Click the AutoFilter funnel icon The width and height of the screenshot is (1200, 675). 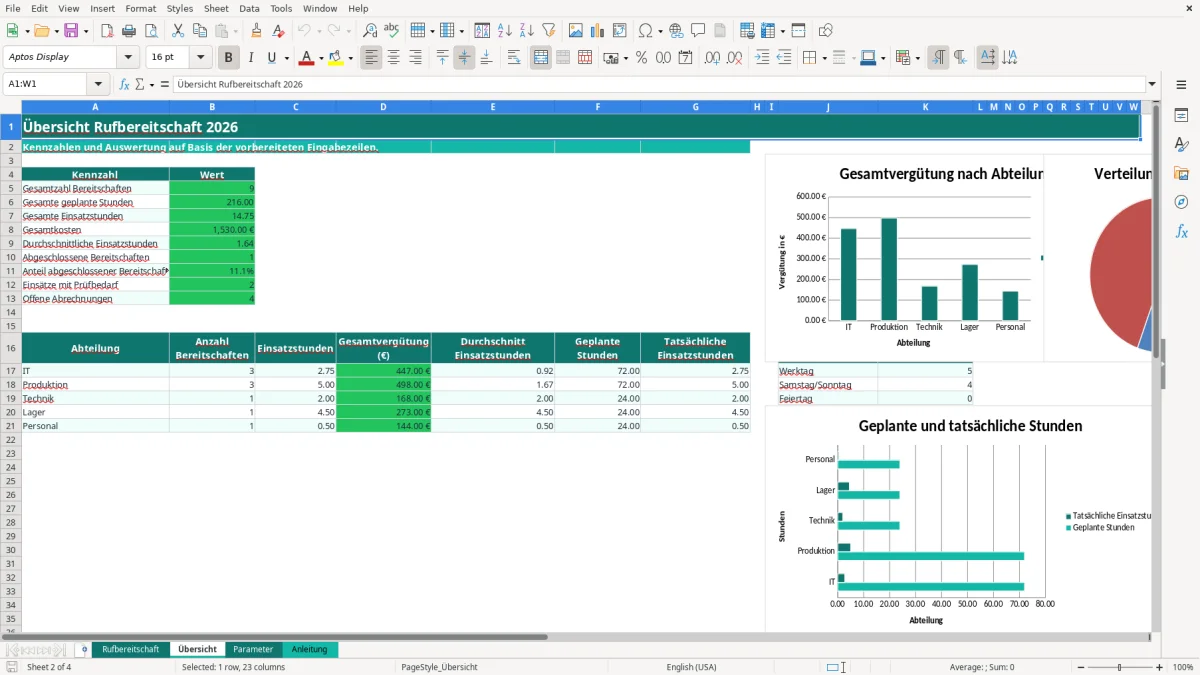[548, 31]
